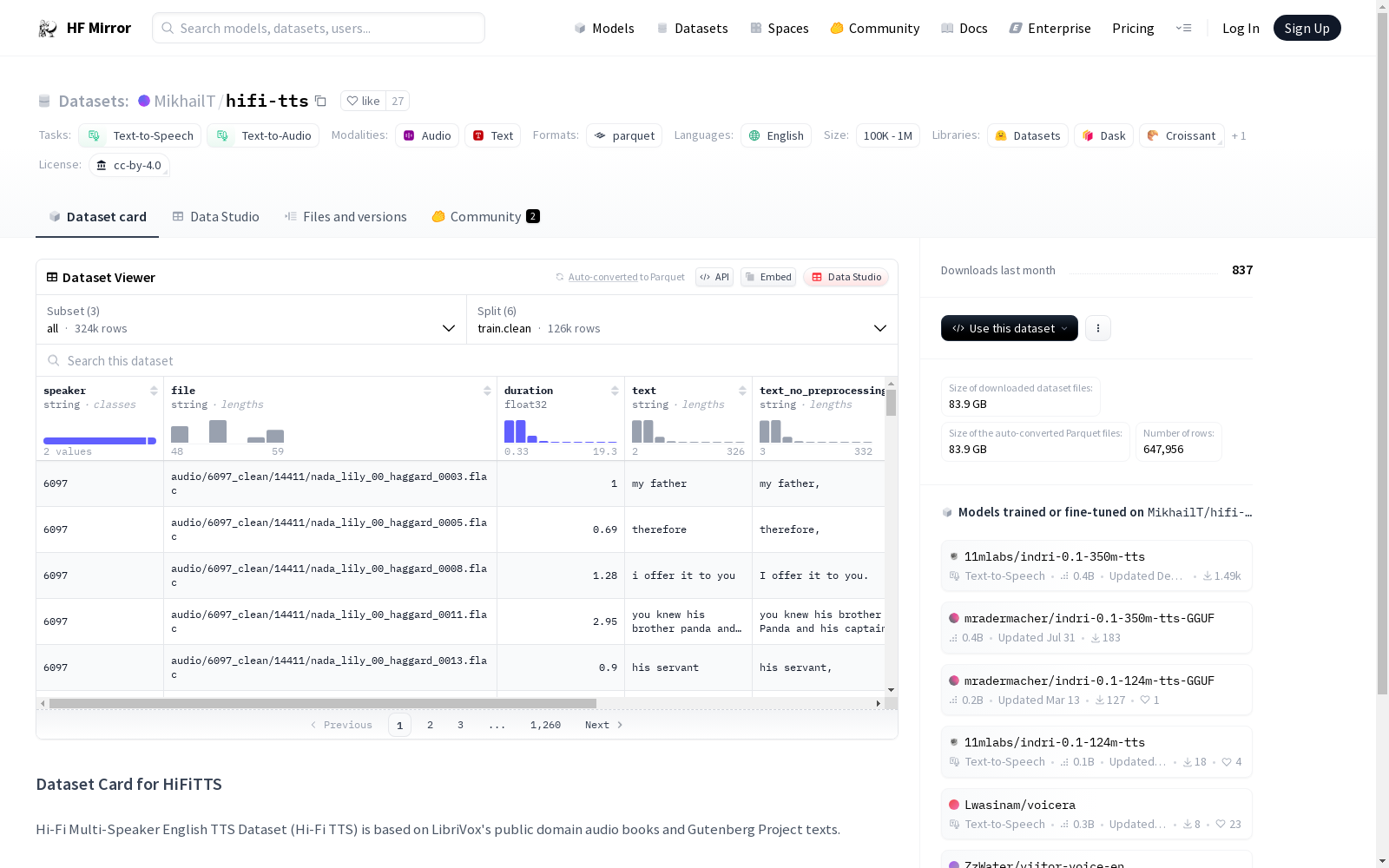This screenshot has width=1389, height=868.
Task: Open the Lwasinam/voicera model
Action: pos(1096,813)
